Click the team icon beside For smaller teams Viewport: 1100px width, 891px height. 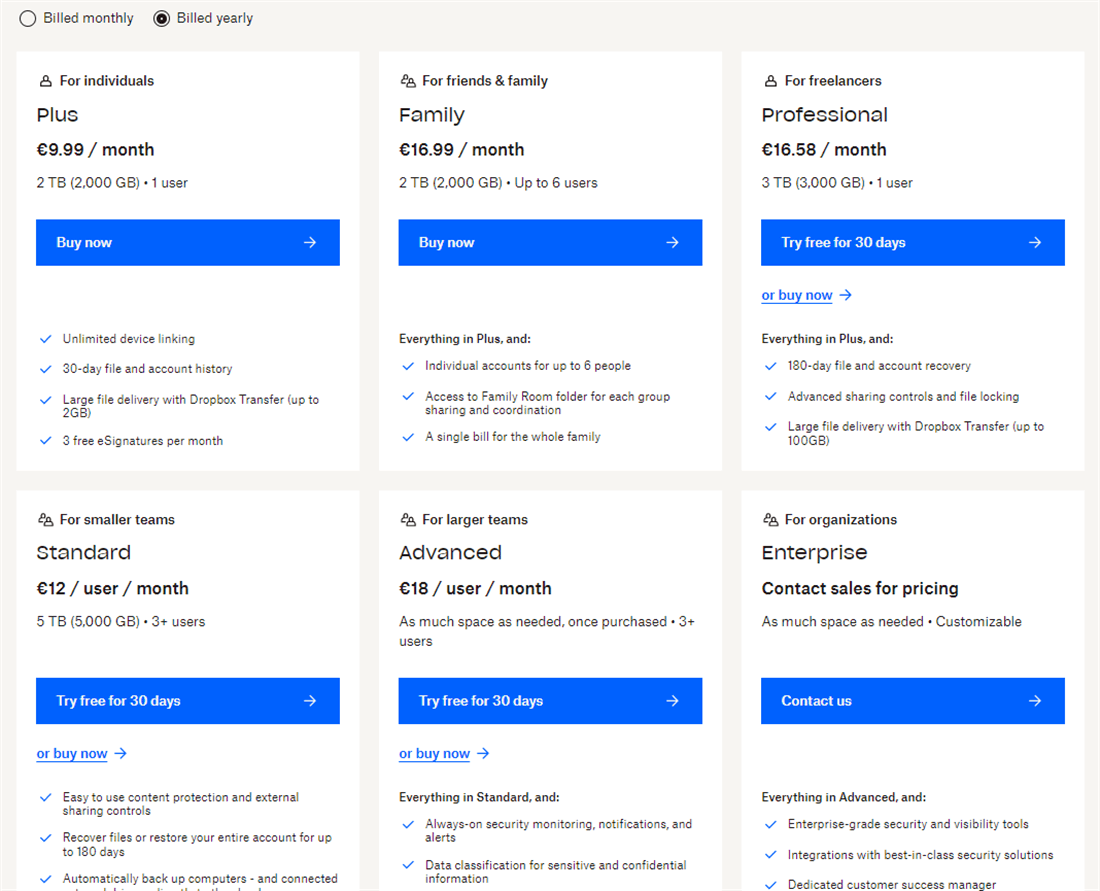[45, 520]
